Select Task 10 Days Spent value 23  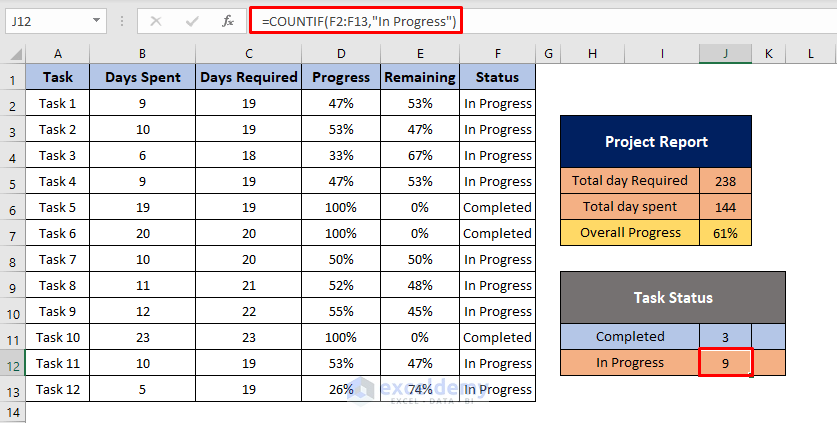(143, 338)
